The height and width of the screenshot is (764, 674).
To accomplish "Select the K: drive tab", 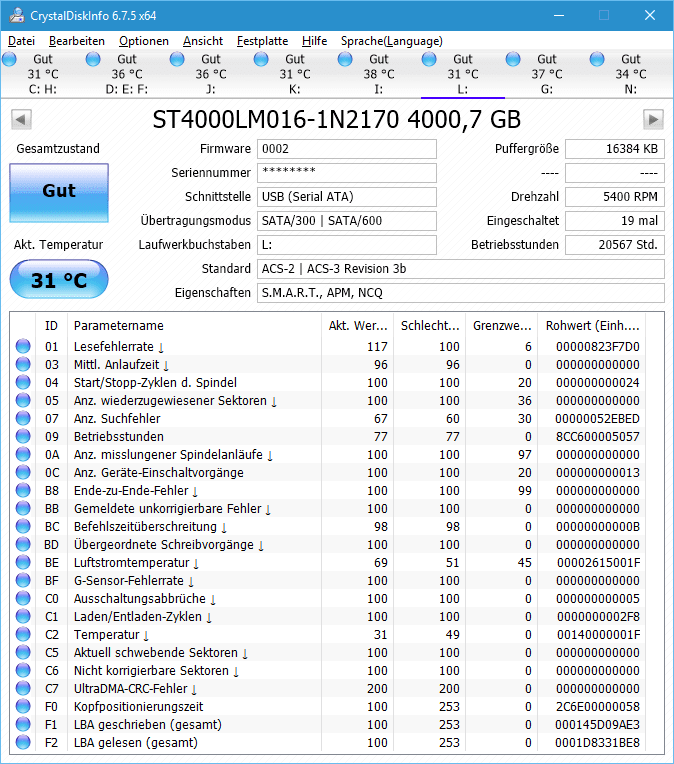I will point(294,74).
